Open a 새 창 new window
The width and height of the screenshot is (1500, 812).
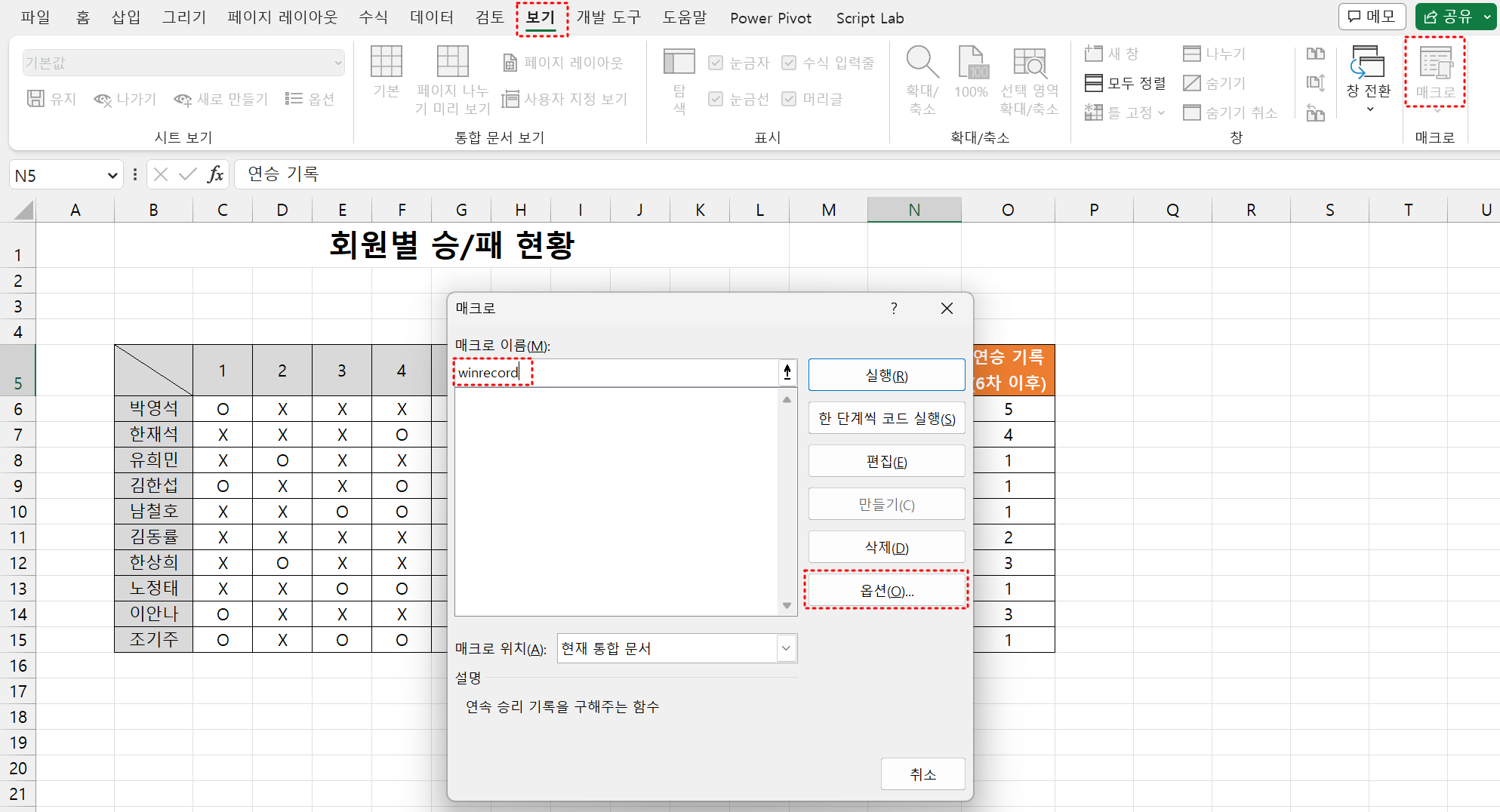(1111, 54)
